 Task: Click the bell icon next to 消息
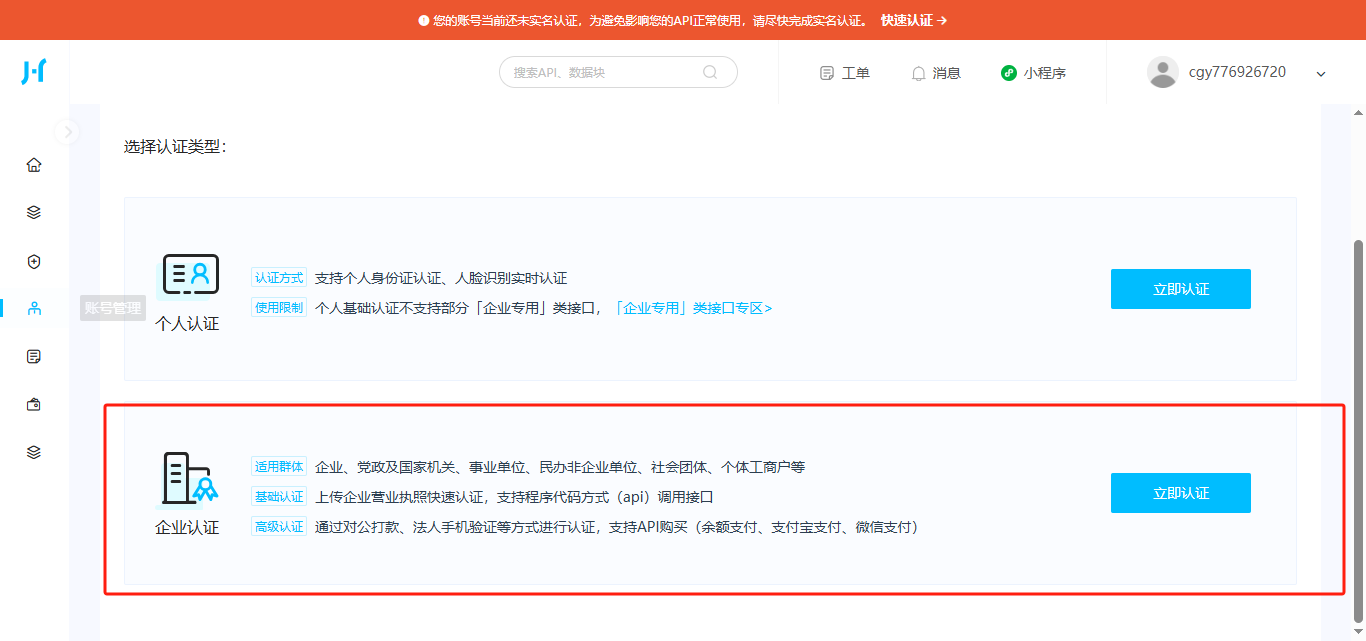pos(918,73)
